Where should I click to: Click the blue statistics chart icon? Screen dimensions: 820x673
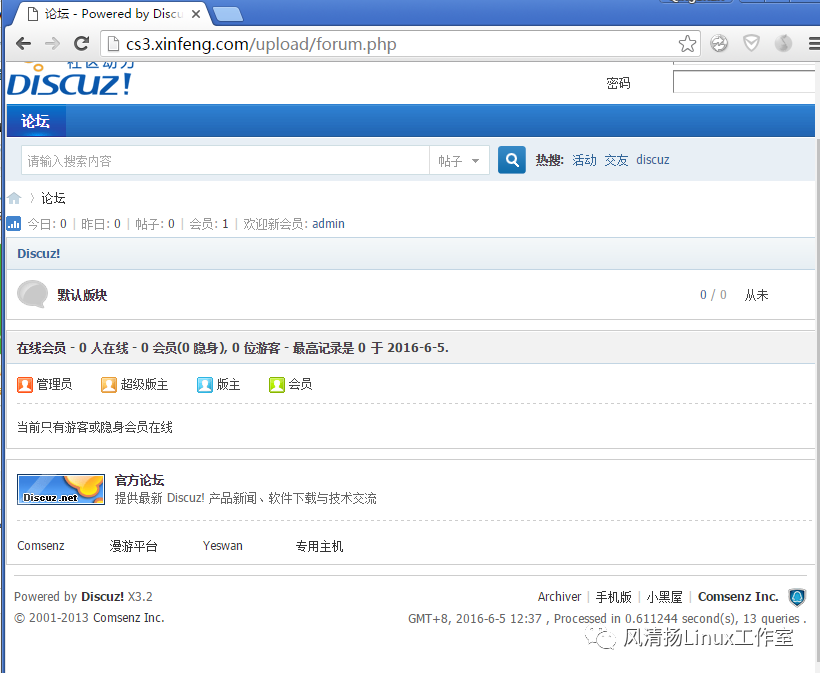pos(14,224)
